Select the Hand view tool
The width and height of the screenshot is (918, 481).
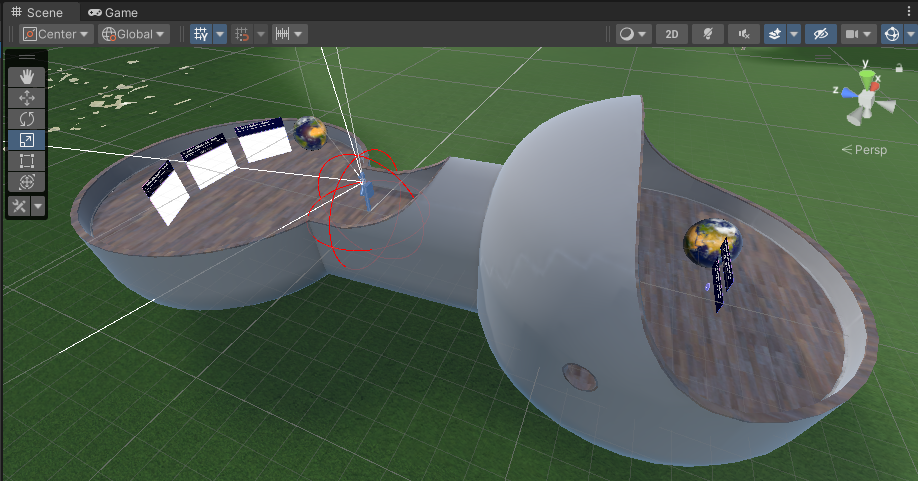click(26, 77)
